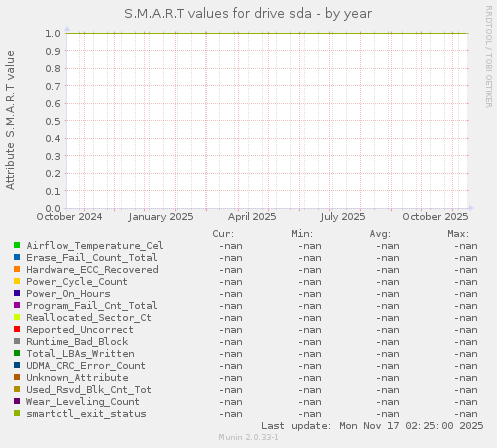Select the smartctl_exit_status legend label
Screen dimensions: 497x448
click(x=86, y=414)
